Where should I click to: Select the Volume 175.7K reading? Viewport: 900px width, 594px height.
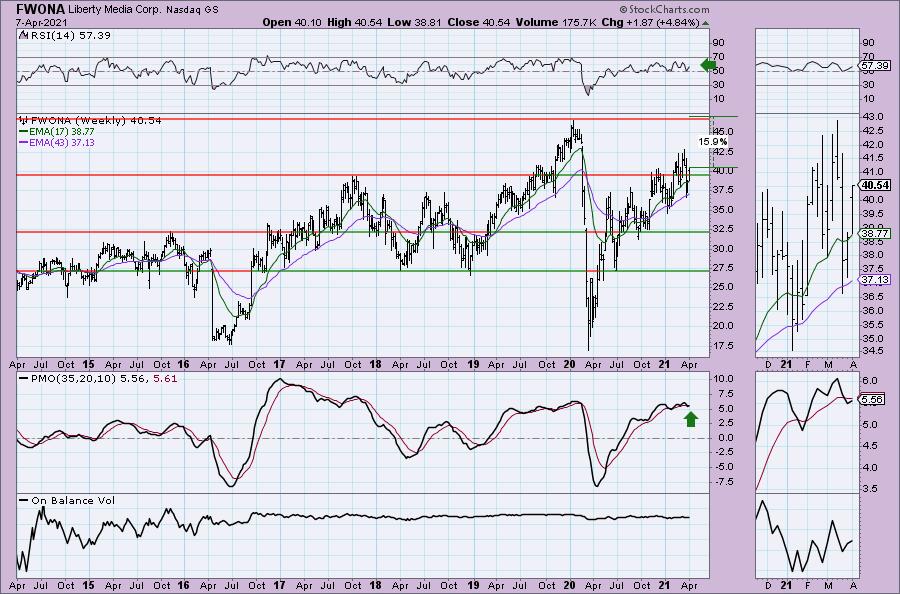(x=556, y=22)
